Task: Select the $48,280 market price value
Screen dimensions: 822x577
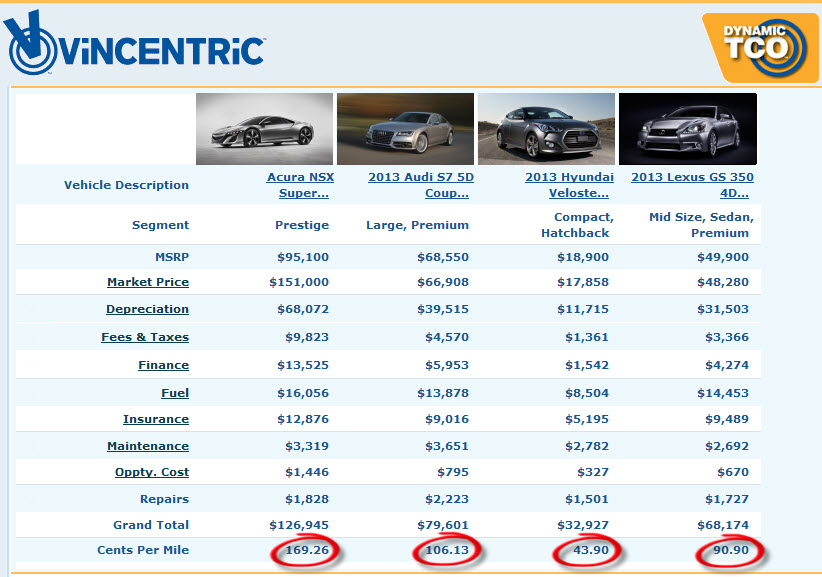Action: tap(723, 282)
